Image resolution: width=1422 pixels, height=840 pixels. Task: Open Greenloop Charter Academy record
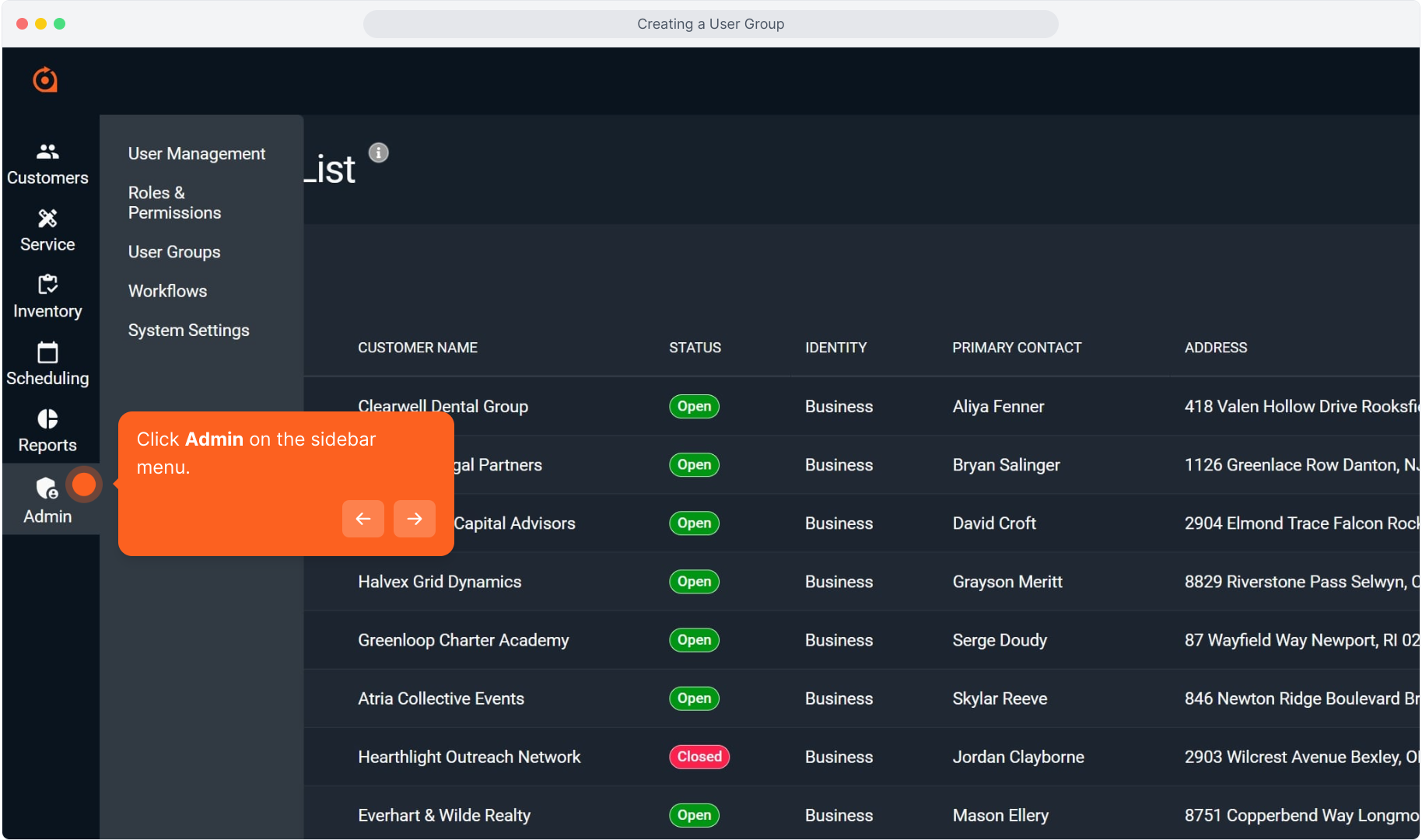pyautogui.click(x=463, y=640)
